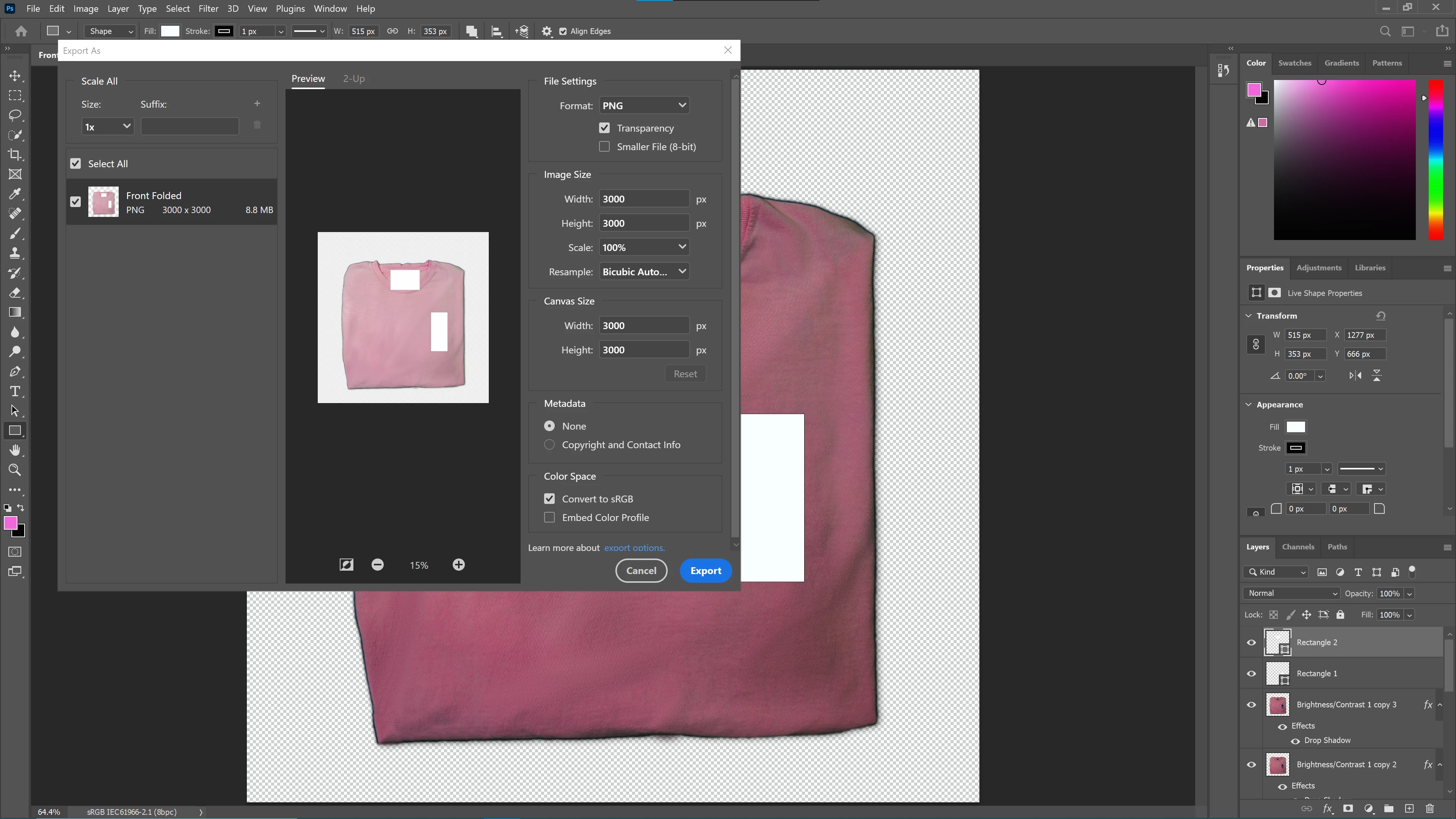The width and height of the screenshot is (1456, 819).
Task: Disable the Transparency checkbox
Action: (x=604, y=128)
